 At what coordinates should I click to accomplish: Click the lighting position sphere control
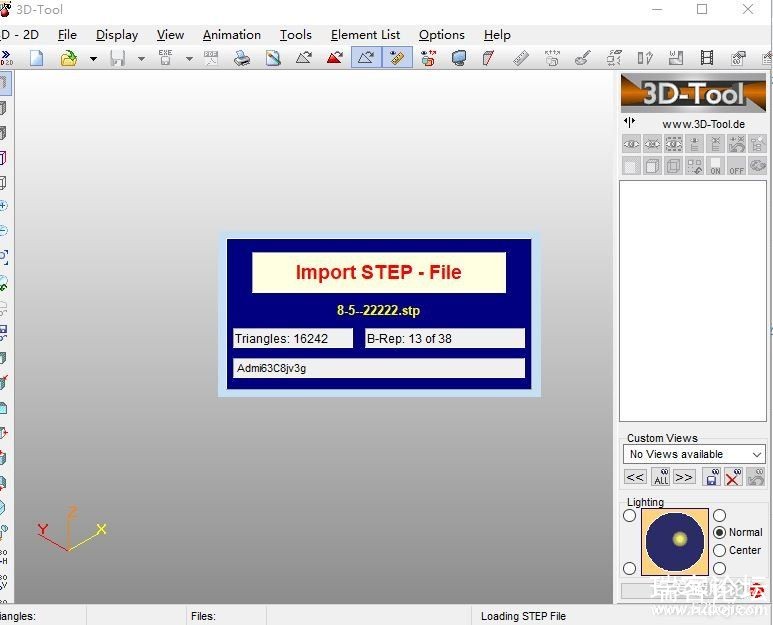point(674,542)
